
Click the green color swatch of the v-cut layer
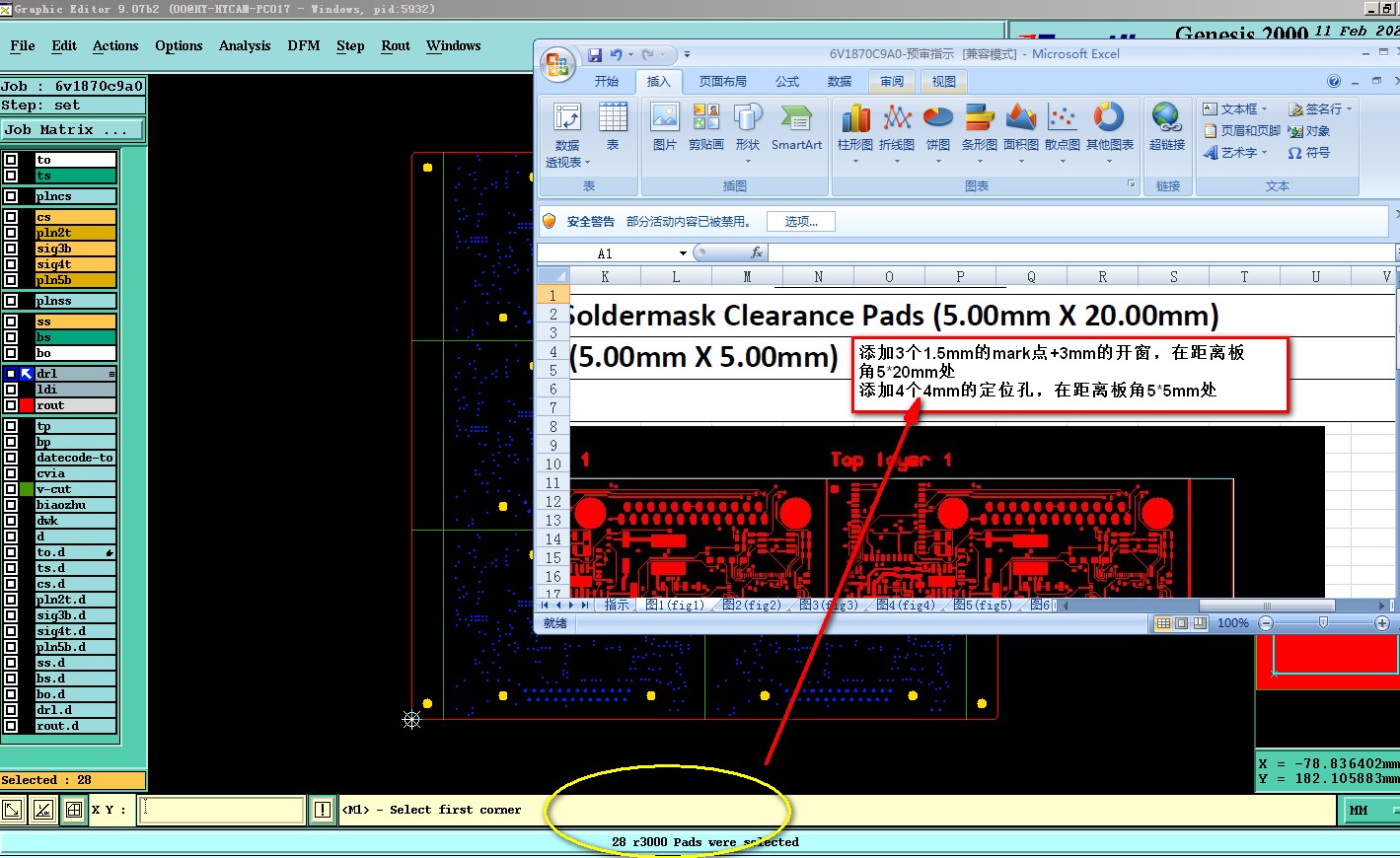click(27, 489)
